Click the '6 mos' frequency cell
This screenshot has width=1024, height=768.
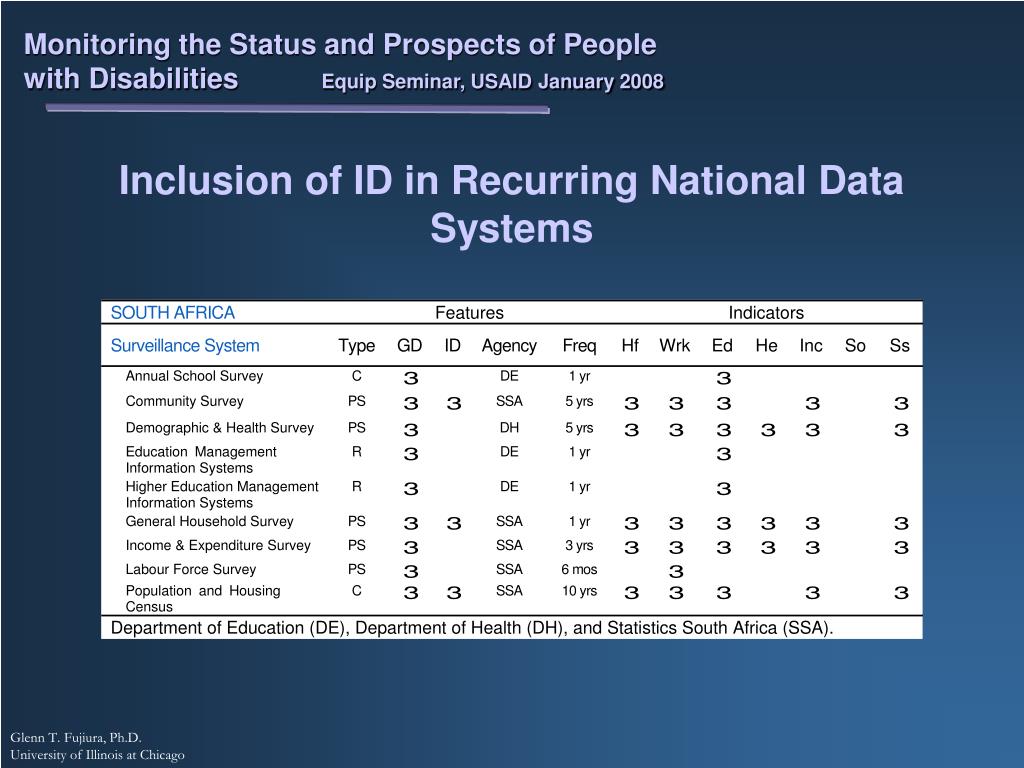[579, 569]
